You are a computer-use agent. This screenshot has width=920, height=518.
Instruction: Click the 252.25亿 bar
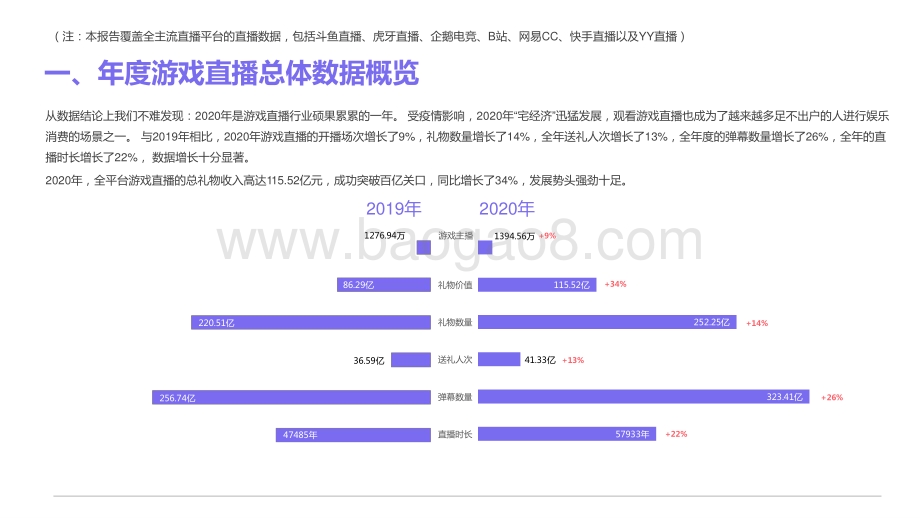click(607, 322)
